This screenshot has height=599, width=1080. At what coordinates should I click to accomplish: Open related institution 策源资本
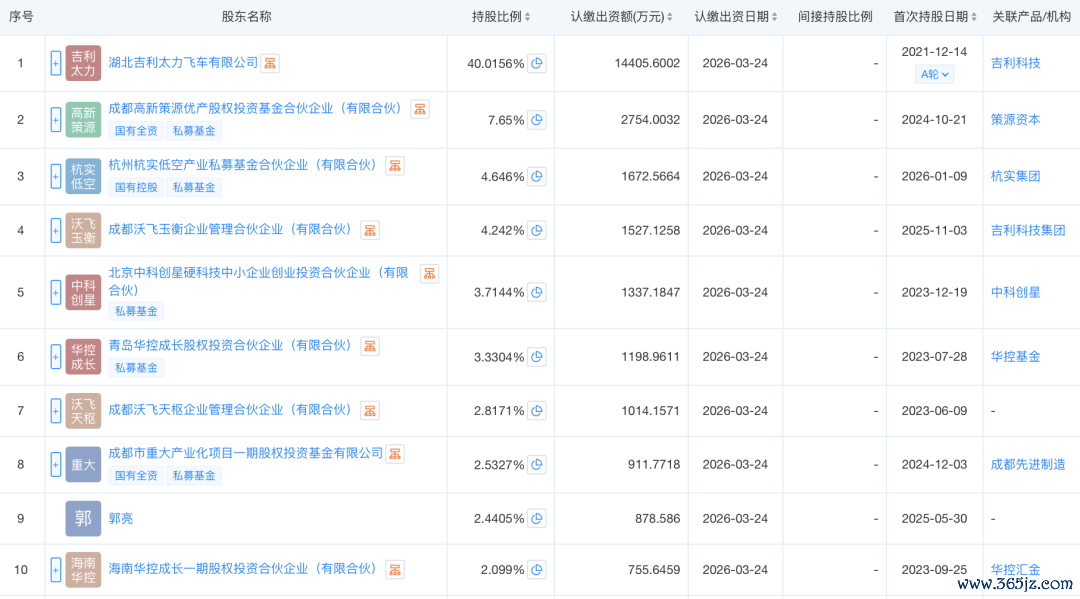coord(1015,120)
